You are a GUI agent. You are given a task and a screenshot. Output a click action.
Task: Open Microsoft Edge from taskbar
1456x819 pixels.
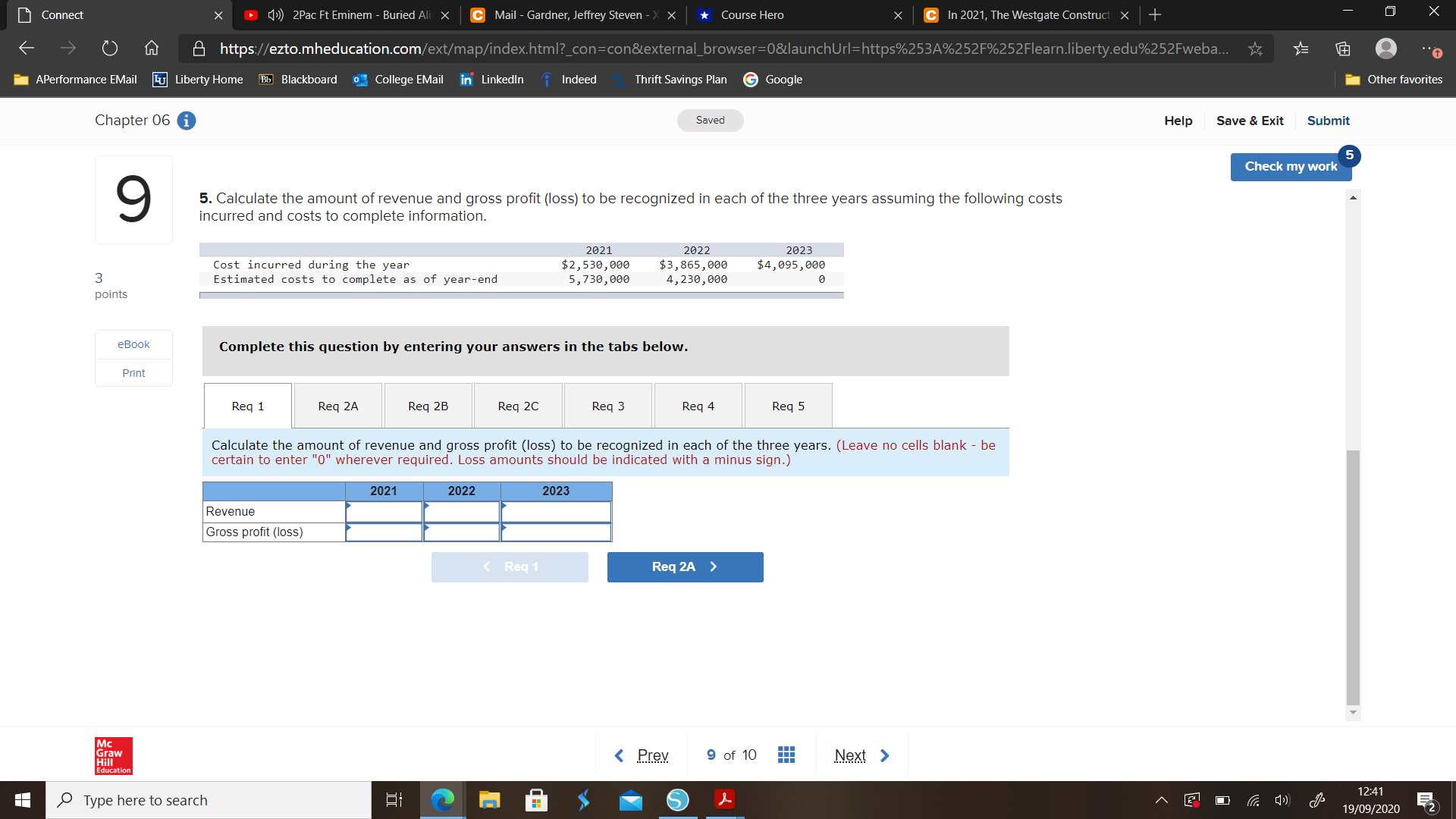[x=442, y=800]
